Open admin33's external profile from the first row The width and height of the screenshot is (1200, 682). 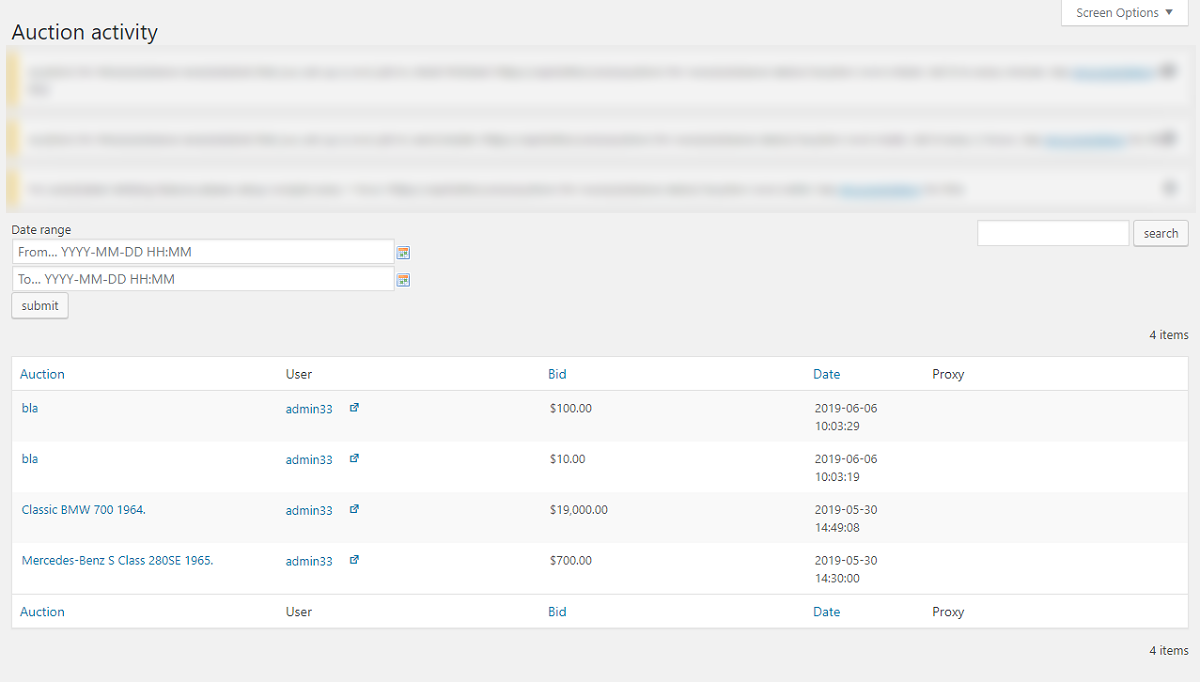(x=354, y=408)
